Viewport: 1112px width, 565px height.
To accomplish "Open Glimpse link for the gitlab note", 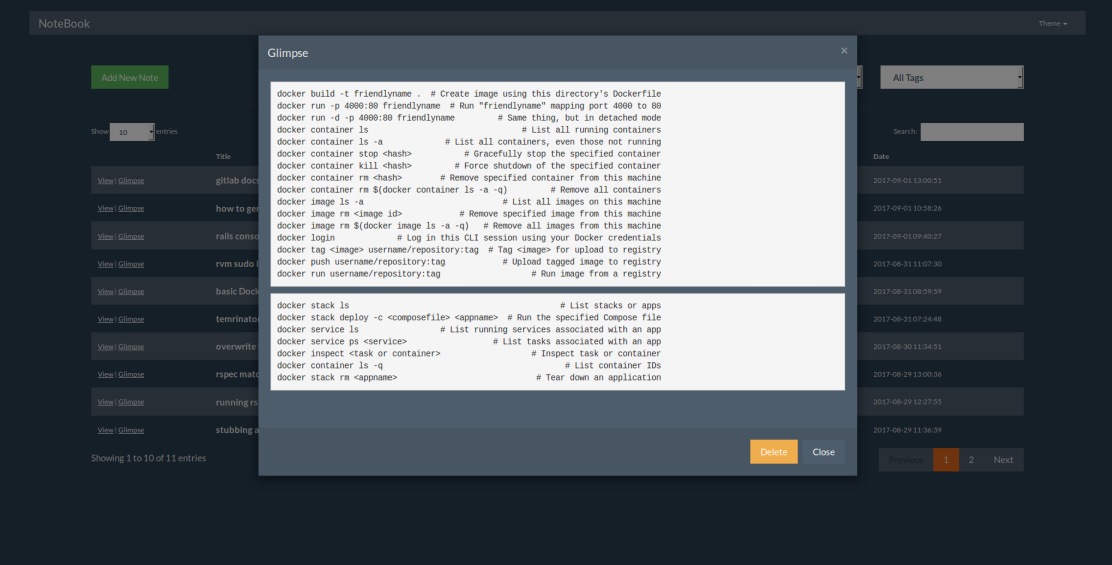I will point(130,181).
